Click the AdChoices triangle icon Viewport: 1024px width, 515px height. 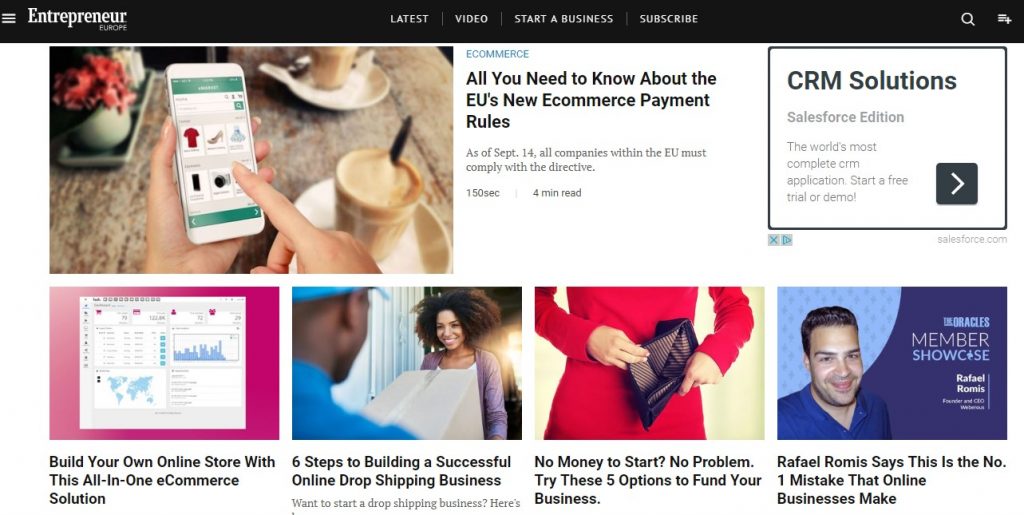pos(786,240)
